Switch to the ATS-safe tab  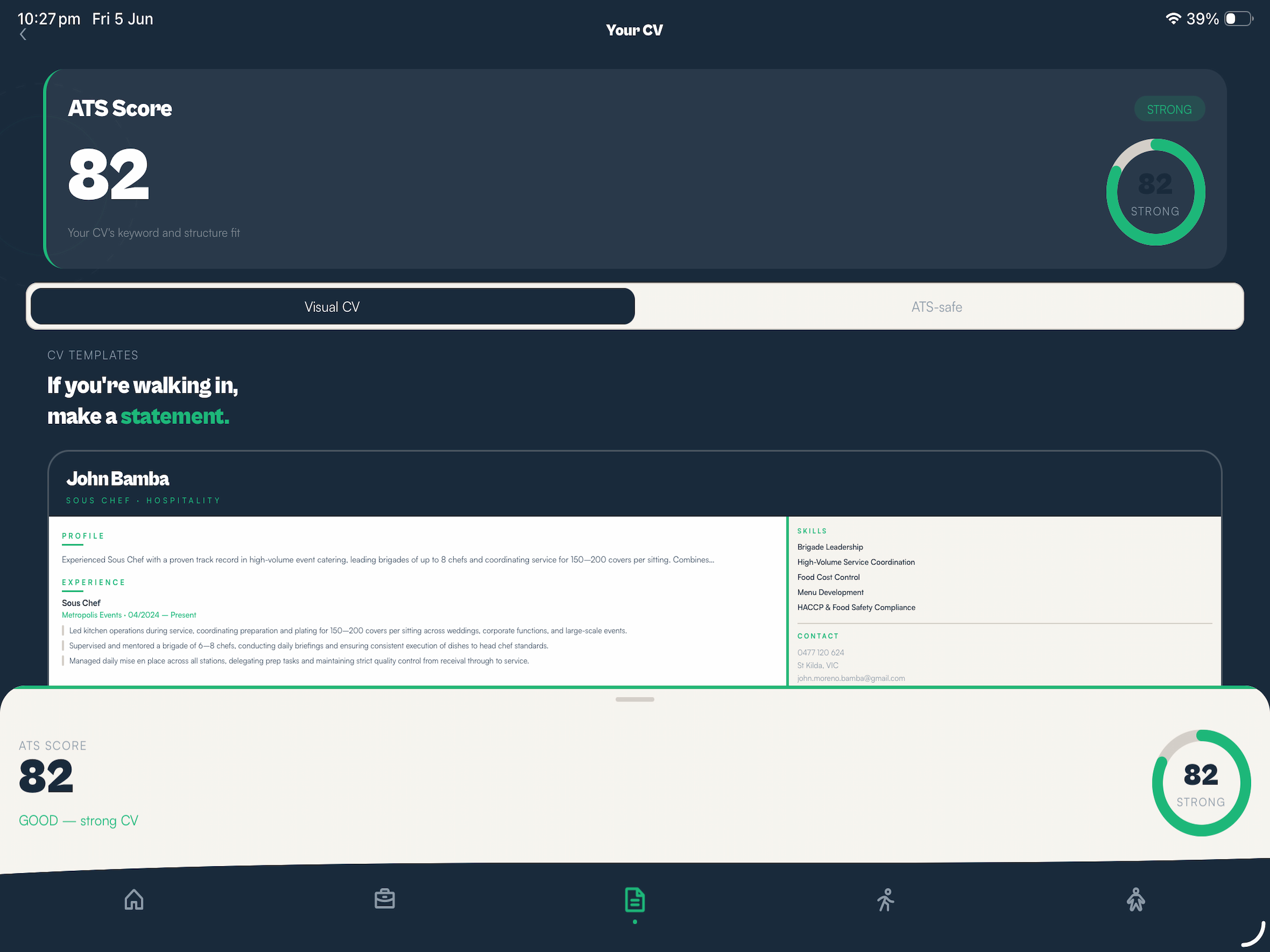point(936,306)
